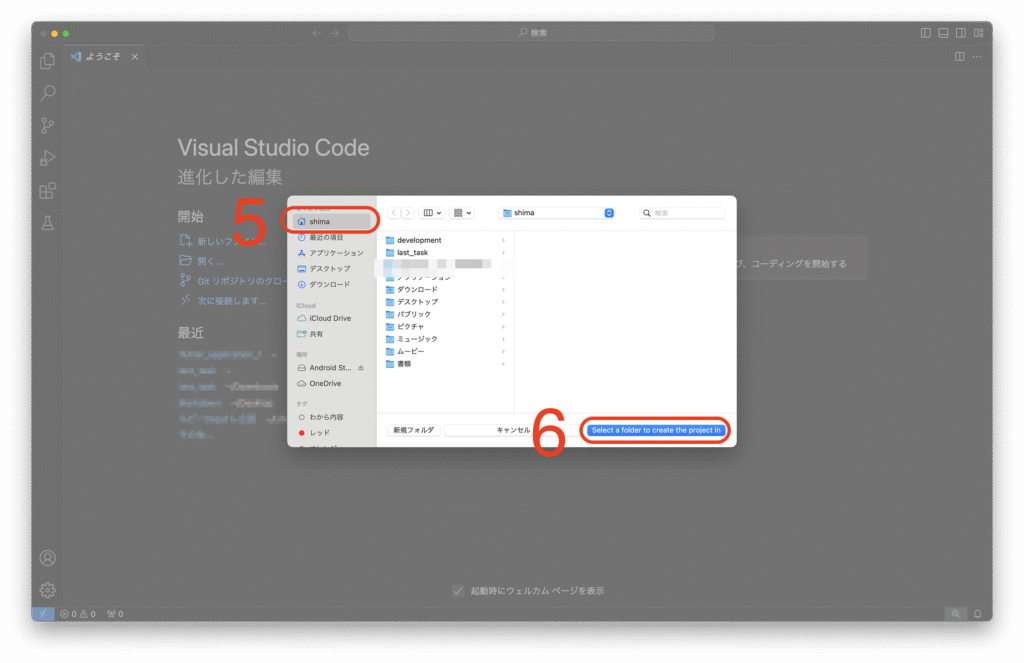Select 共有 in the dialog sidebar
1024x663 pixels.
(x=332, y=334)
